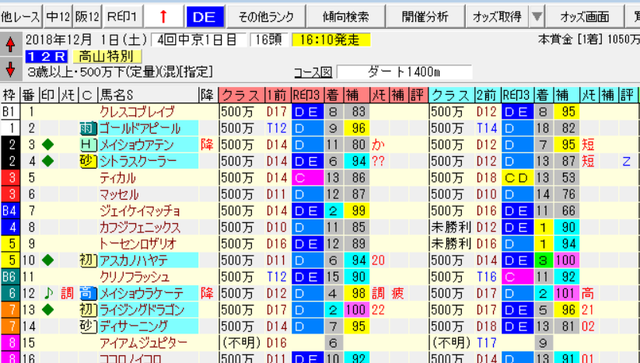Open the コース図 link
Image resolution: width=640 pixels, height=363 pixels.
(x=313, y=72)
